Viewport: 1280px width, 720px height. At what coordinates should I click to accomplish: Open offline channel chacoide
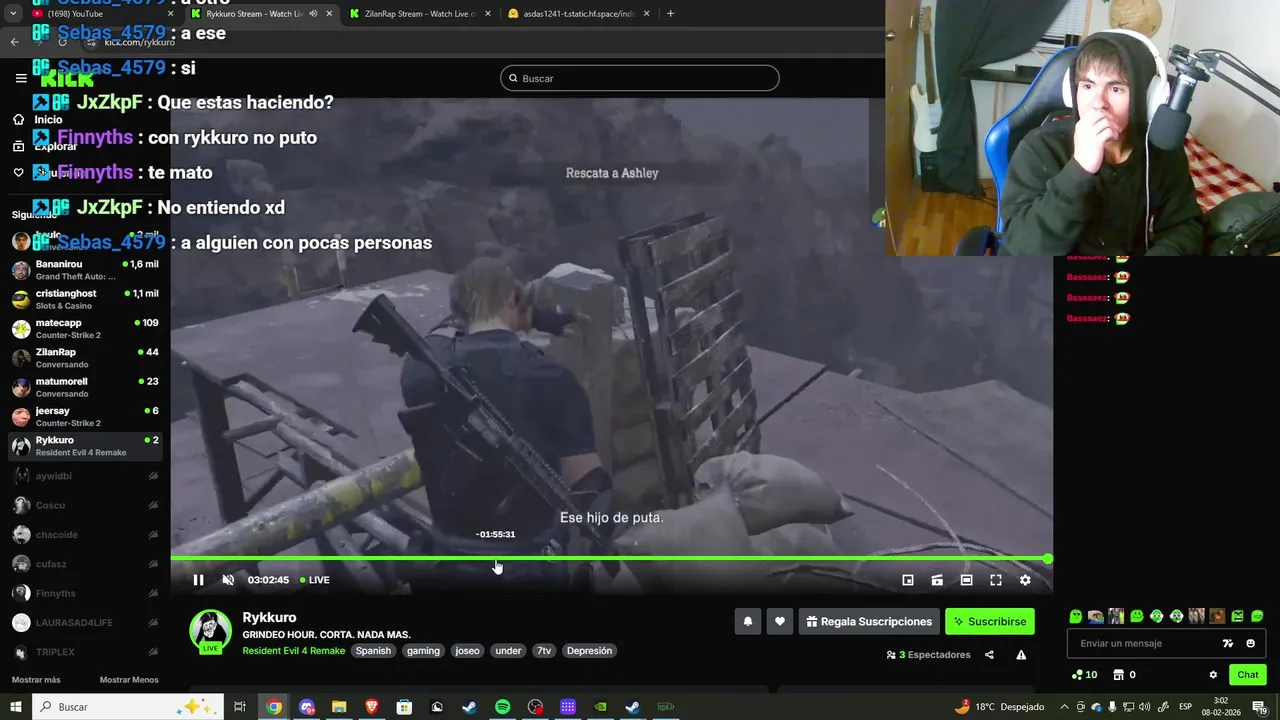(x=85, y=534)
